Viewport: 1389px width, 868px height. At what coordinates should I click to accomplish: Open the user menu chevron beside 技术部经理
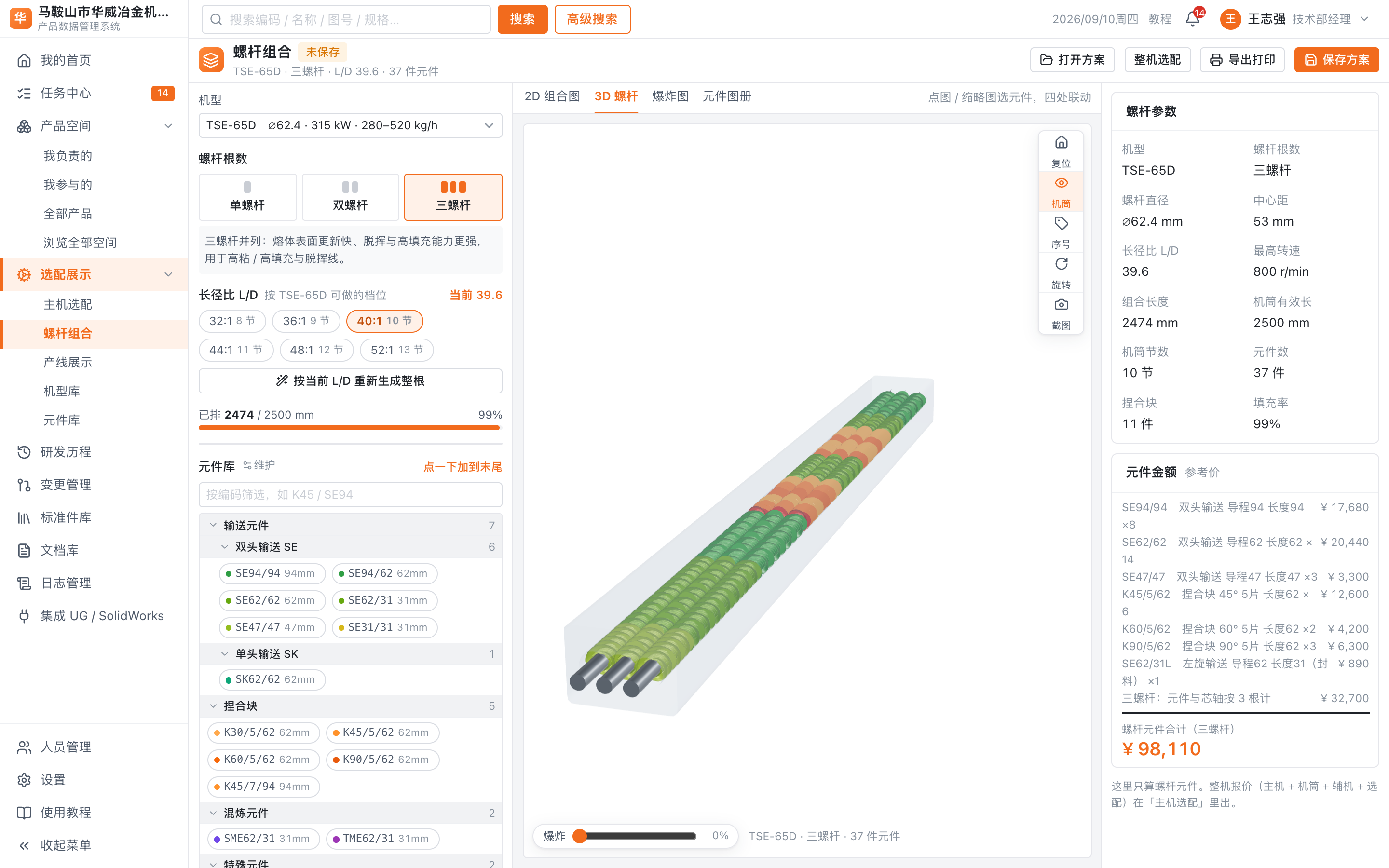click(1364, 19)
